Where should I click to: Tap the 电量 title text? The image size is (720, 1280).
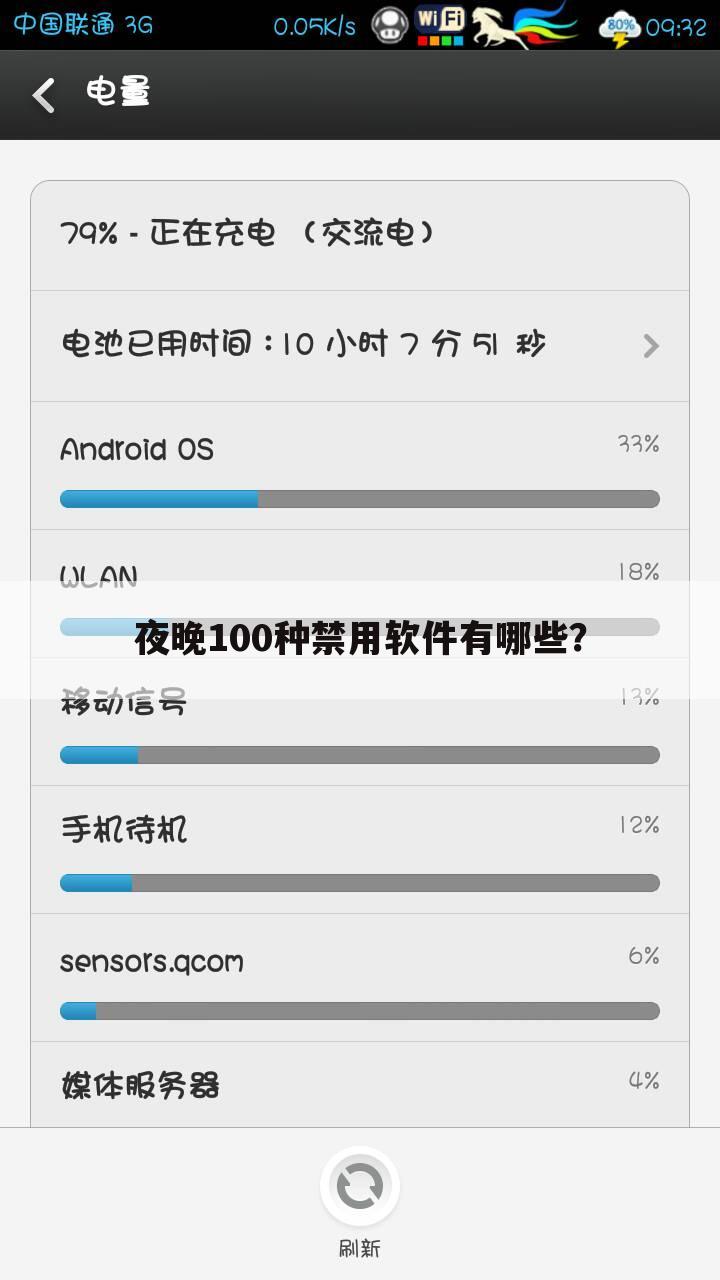point(118,93)
